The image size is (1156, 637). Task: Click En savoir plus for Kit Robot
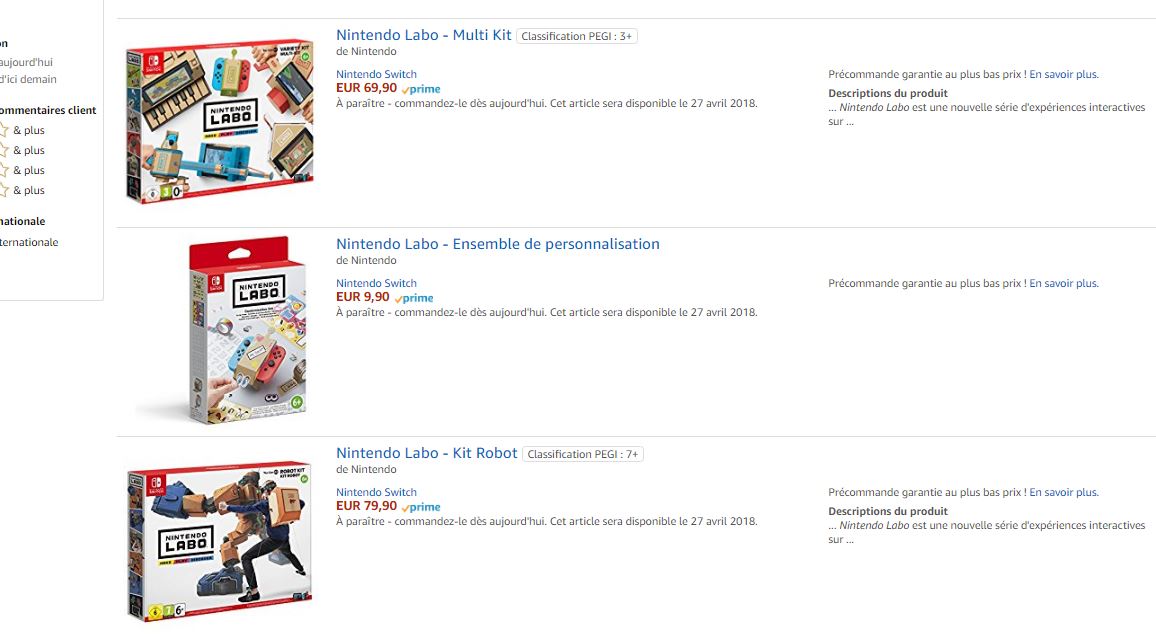click(1064, 492)
